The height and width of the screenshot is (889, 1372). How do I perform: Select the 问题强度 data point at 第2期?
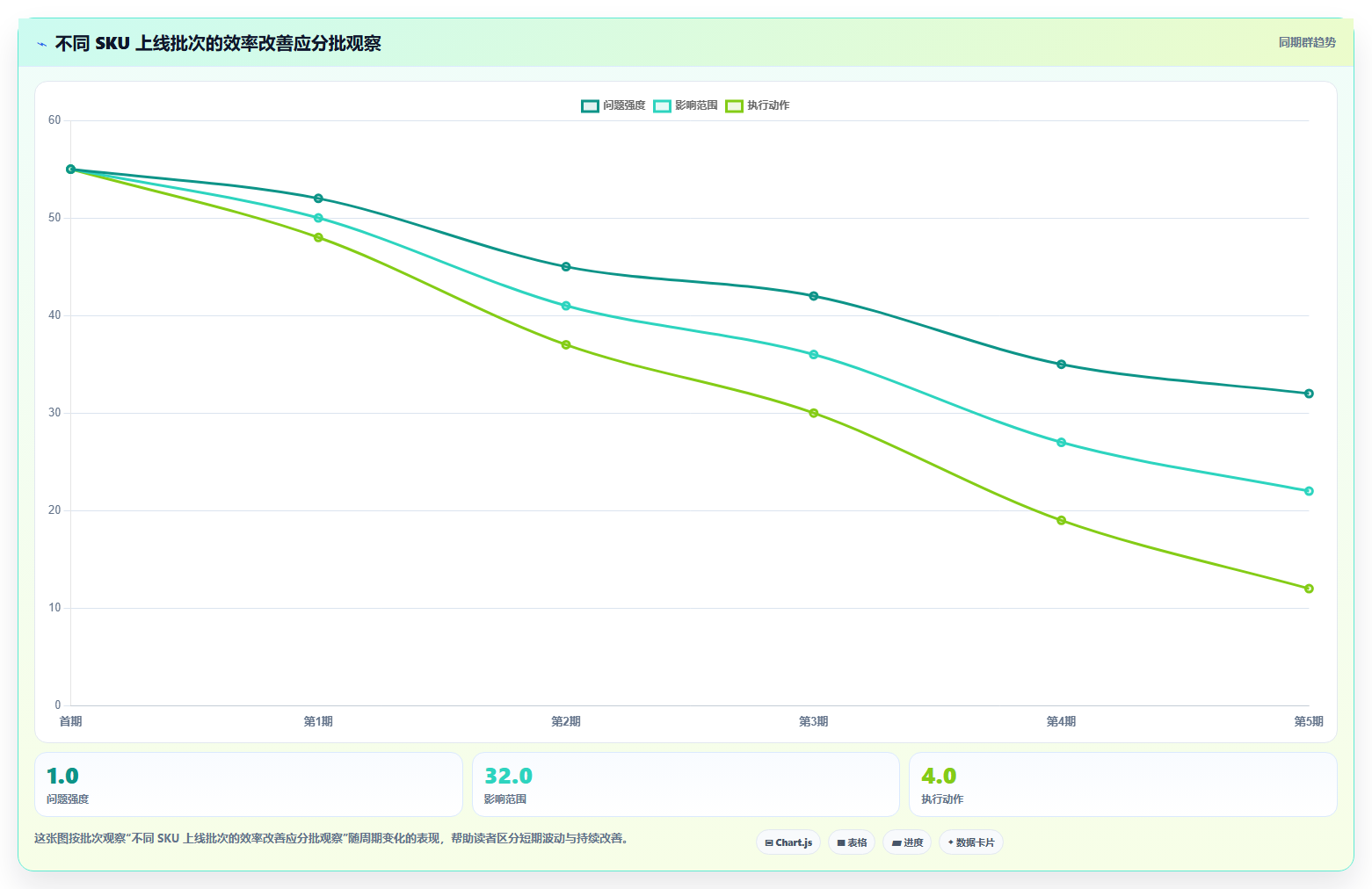[x=566, y=267]
